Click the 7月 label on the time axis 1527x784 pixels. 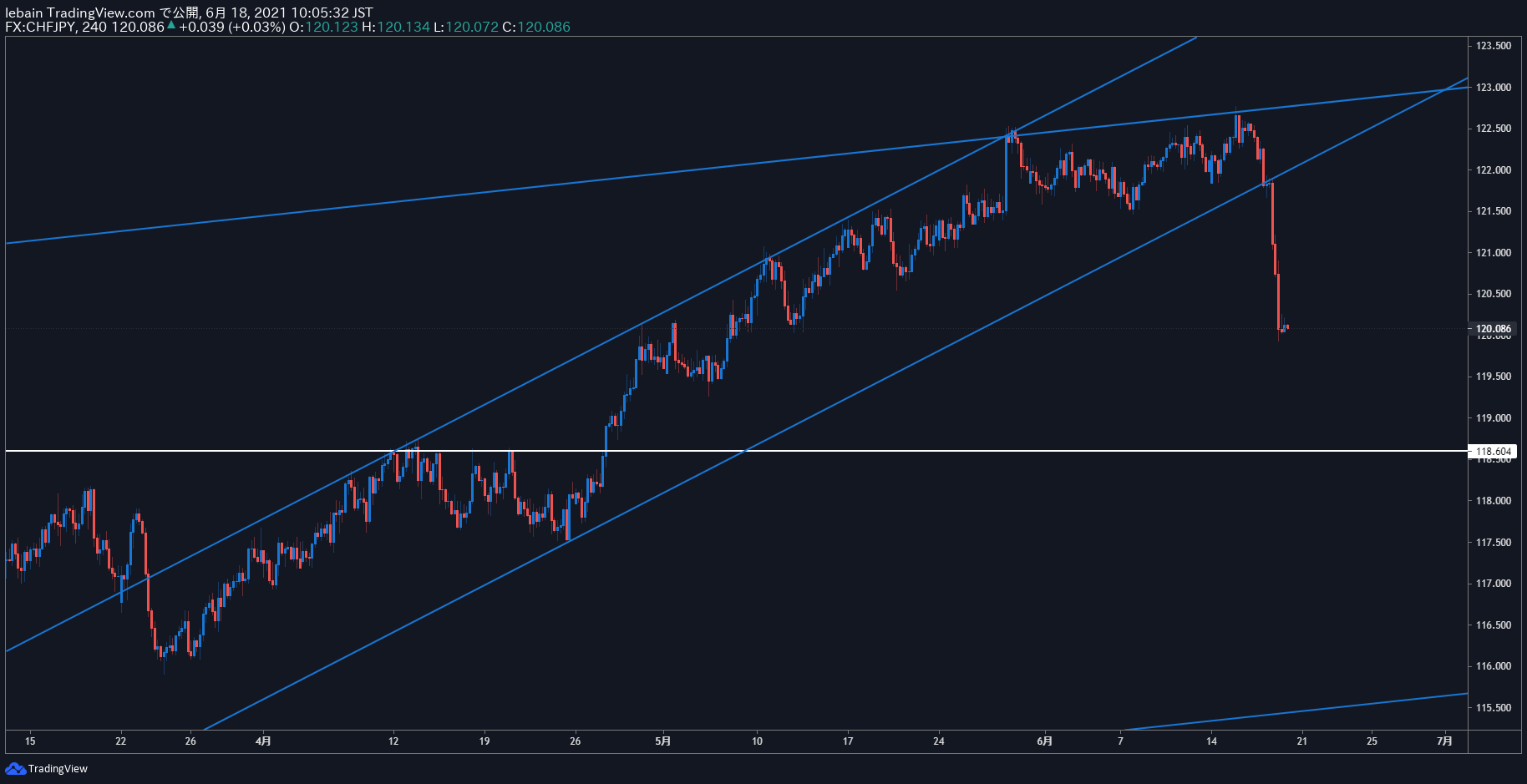(x=1444, y=741)
